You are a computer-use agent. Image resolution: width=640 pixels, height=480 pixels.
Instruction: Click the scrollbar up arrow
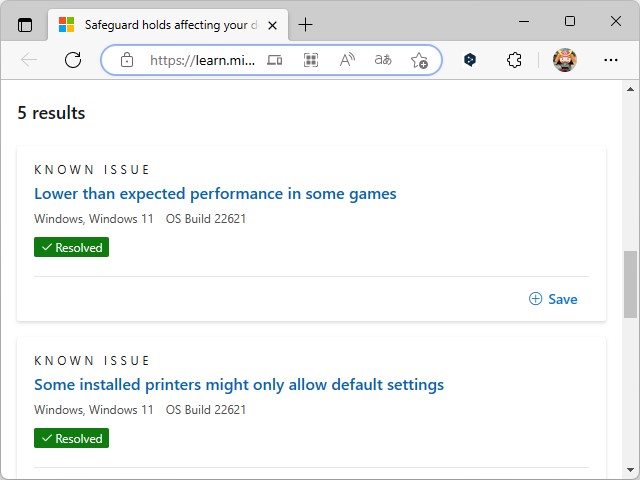(630, 89)
